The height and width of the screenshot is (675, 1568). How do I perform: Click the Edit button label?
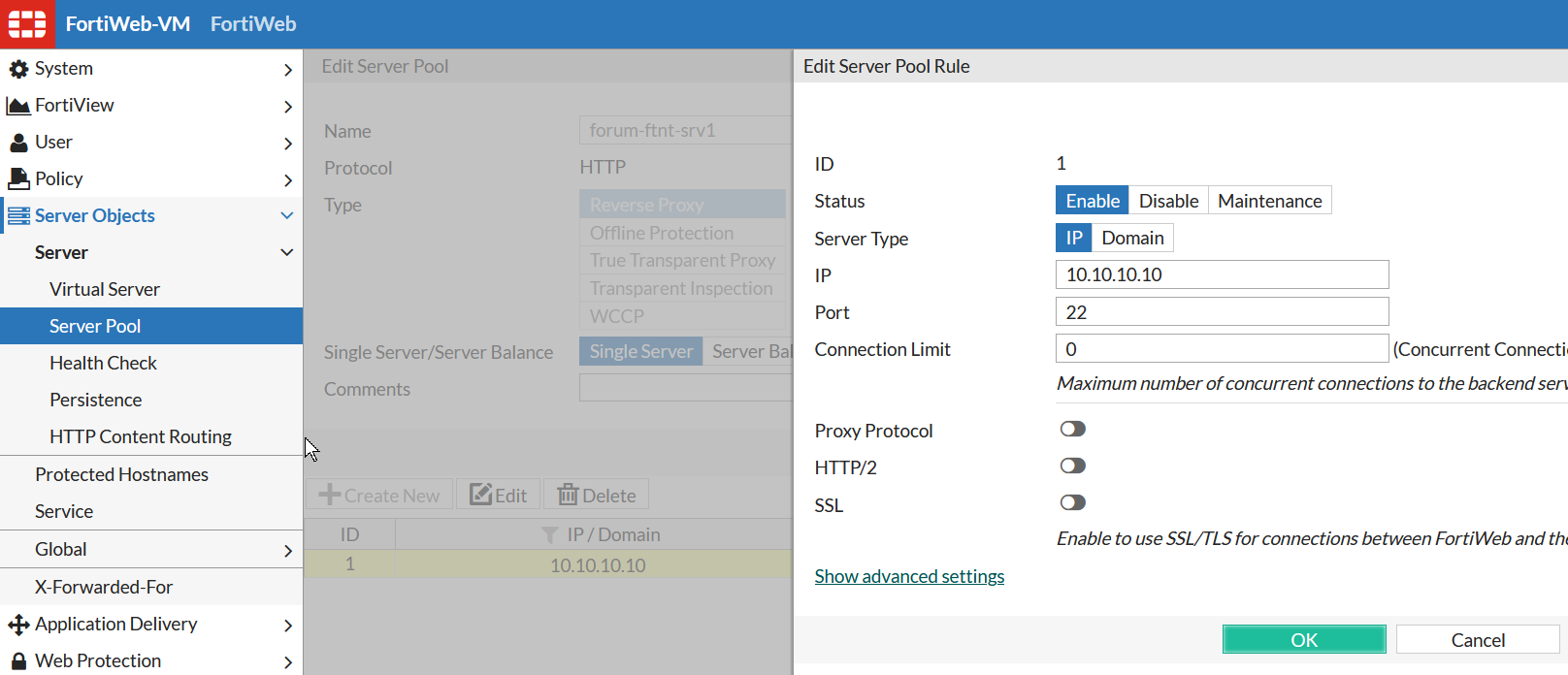tap(511, 496)
